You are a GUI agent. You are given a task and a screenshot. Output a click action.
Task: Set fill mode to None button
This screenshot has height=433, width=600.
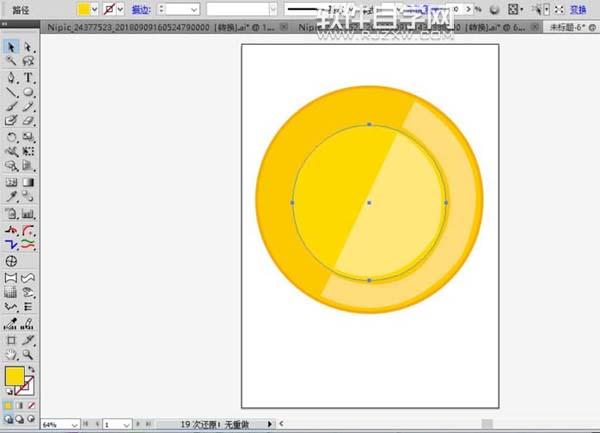tap(31, 405)
